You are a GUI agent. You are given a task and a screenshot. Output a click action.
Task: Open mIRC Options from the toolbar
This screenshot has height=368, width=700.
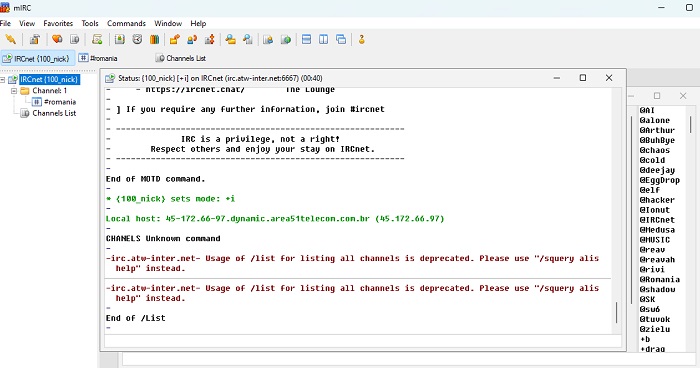click(x=34, y=39)
